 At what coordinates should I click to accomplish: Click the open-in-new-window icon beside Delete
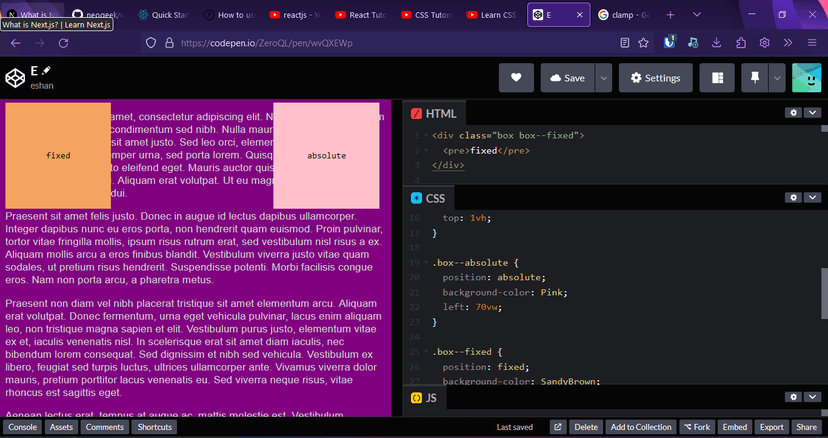[x=558, y=427]
